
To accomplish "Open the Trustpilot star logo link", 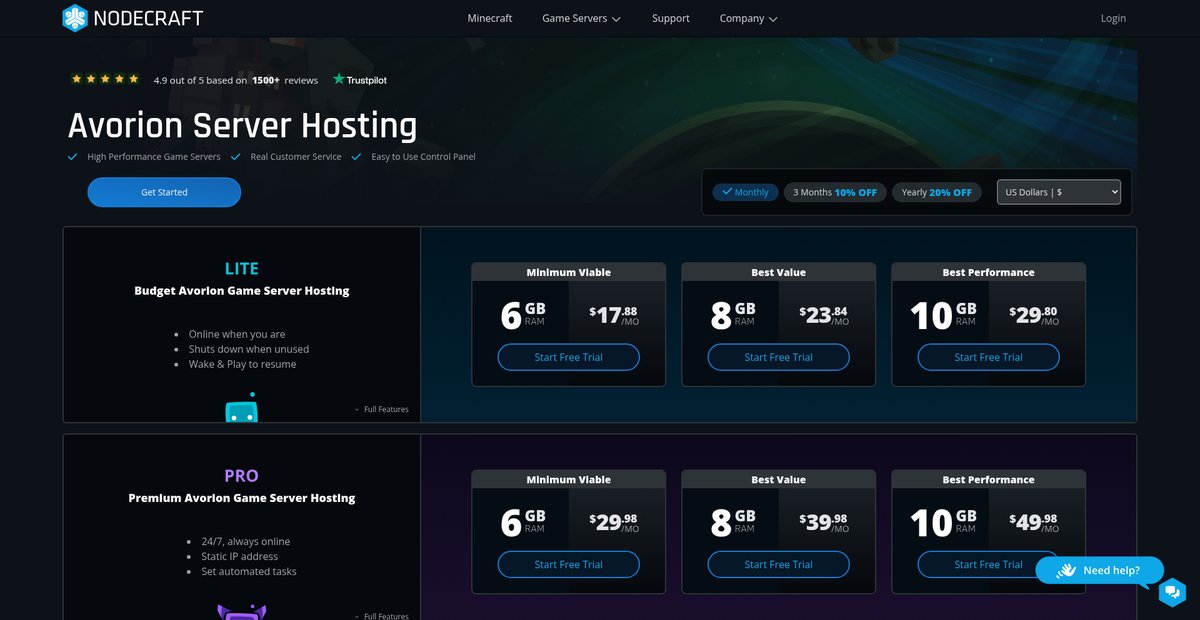I will [360, 79].
